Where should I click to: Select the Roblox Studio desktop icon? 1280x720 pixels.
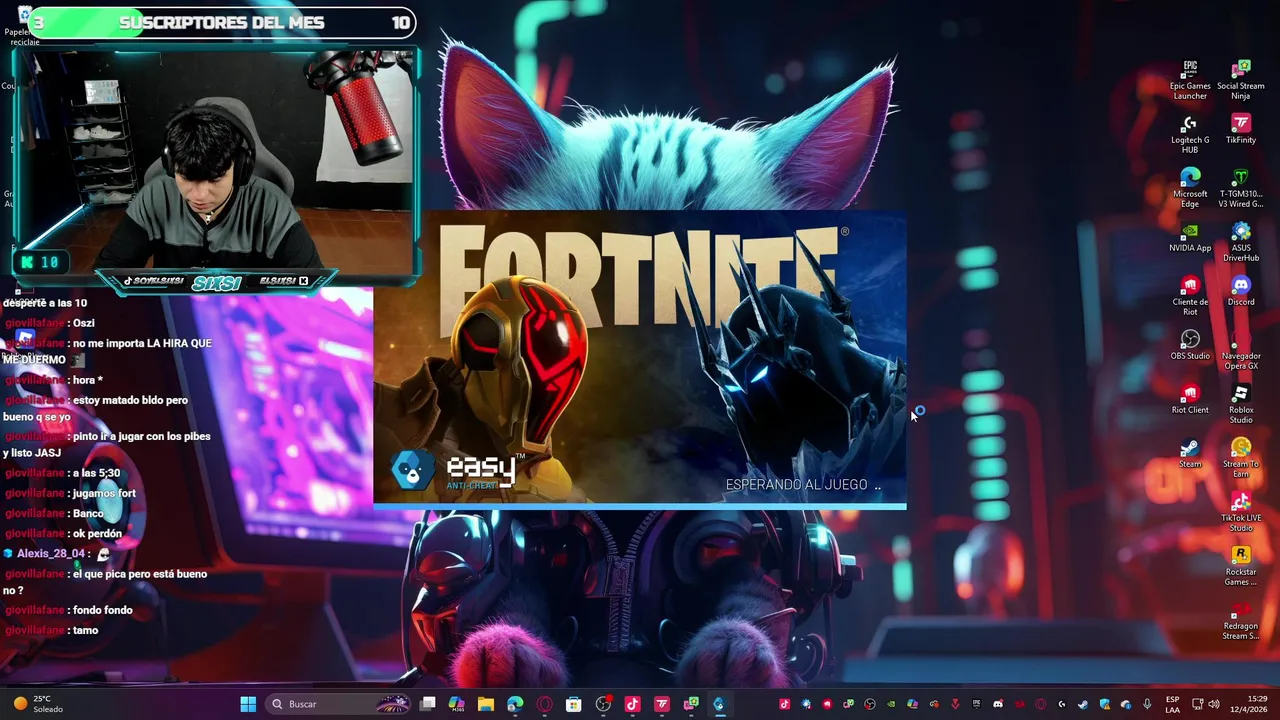tap(1241, 404)
